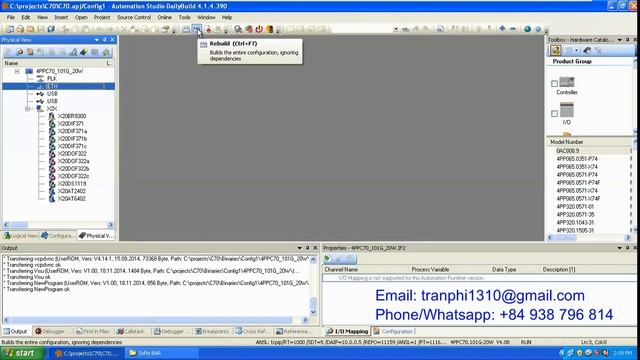
Task: Select the X20DOF322 module
Action: coord(72,153)
